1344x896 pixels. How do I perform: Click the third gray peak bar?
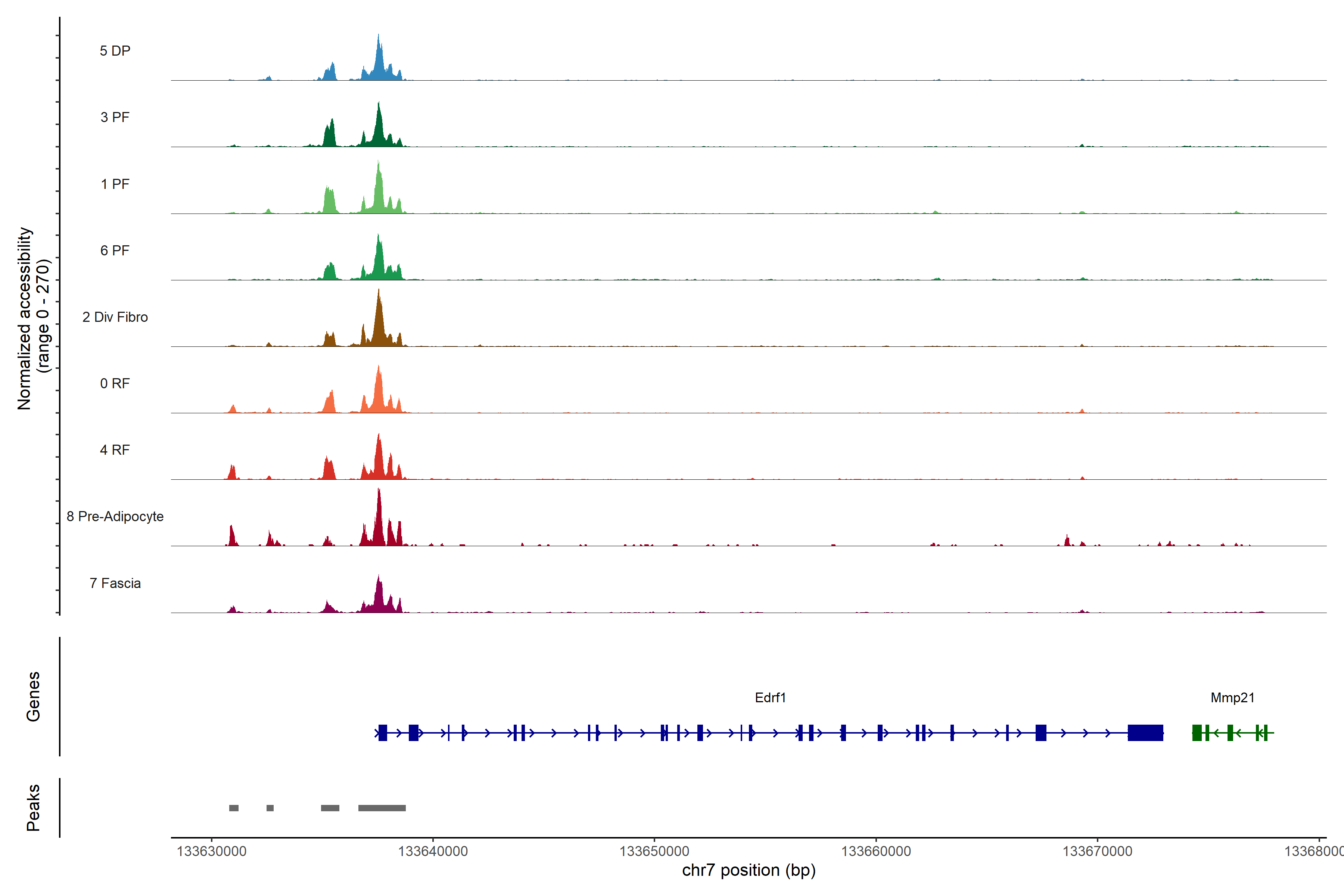330,808
